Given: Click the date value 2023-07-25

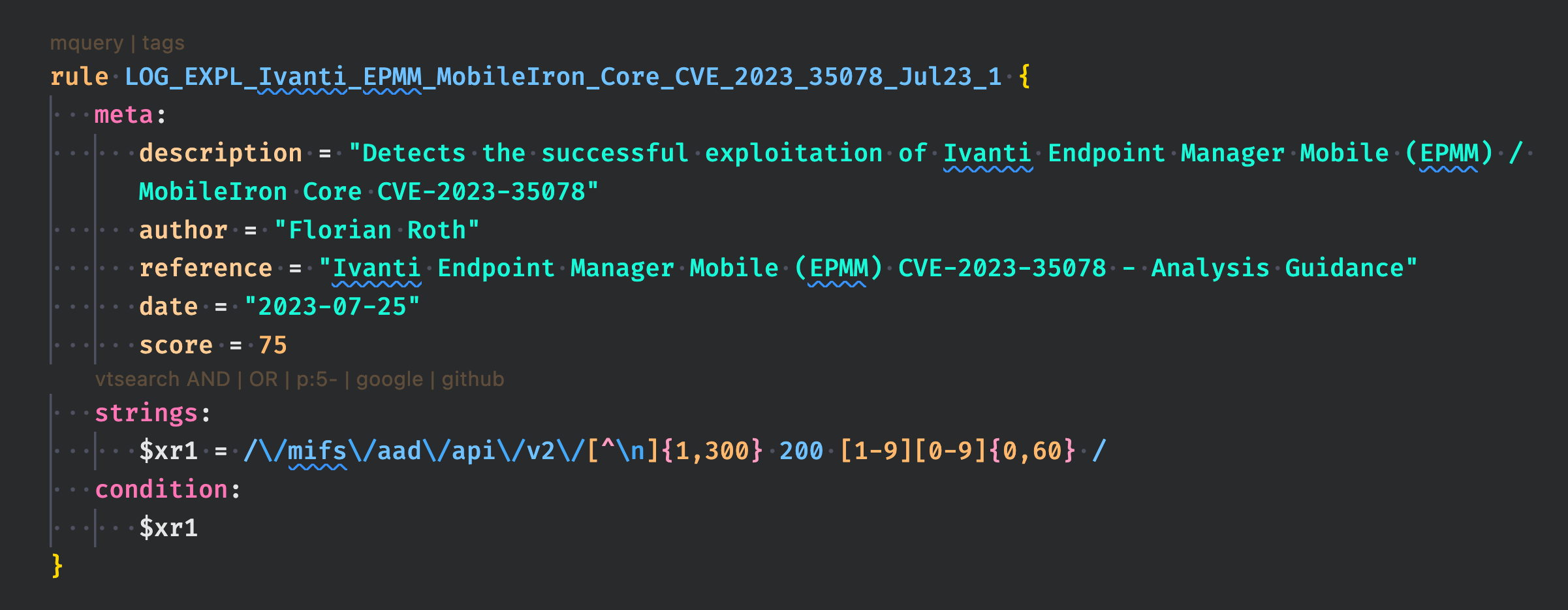Looking at the screenshot, I should click(332, 307).
